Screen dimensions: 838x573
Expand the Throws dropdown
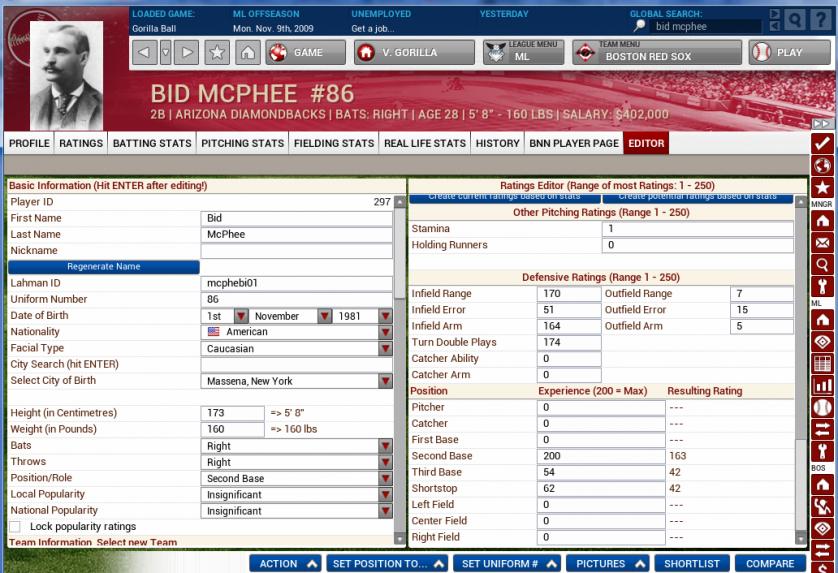pyautogui.click(x=385, y=462)
